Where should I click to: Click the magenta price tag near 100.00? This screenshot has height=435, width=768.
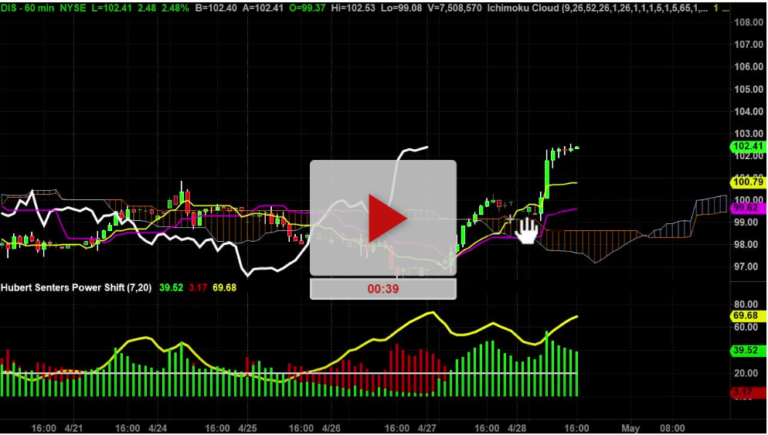(x=748, y=208)
